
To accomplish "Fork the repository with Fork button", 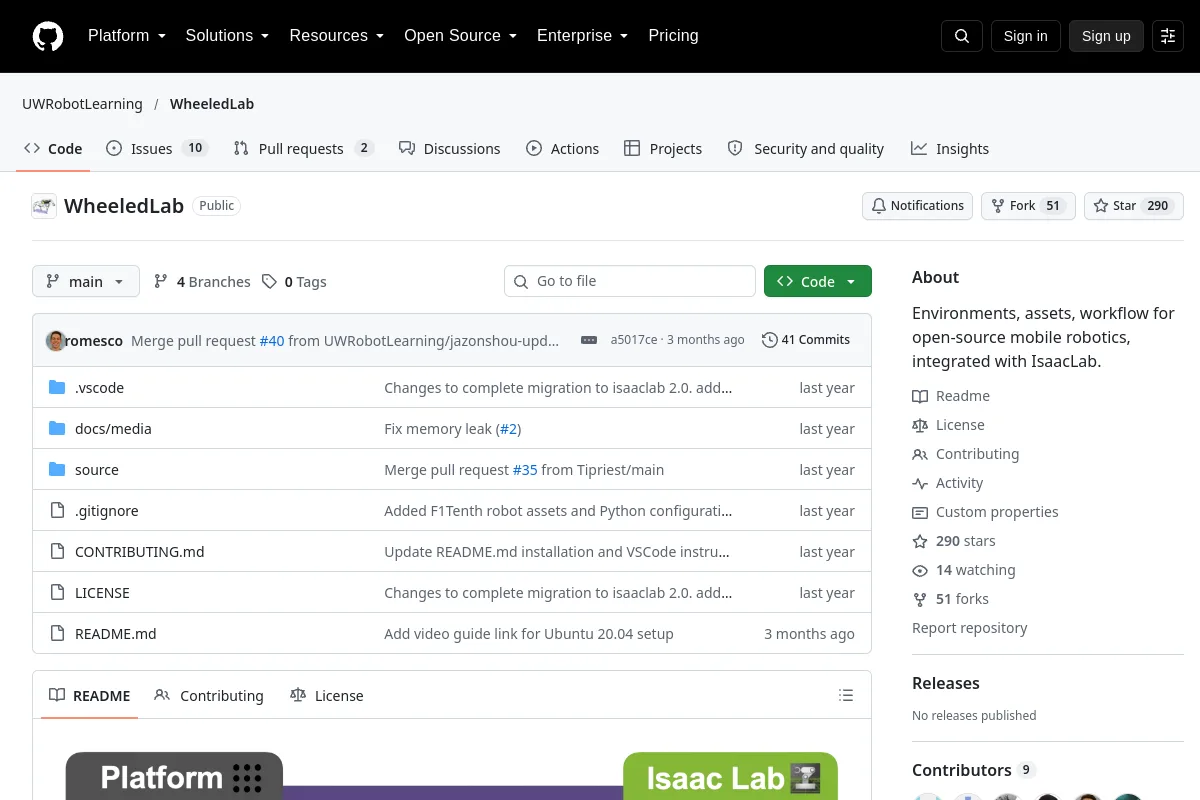I will (x=1028, y=206).
